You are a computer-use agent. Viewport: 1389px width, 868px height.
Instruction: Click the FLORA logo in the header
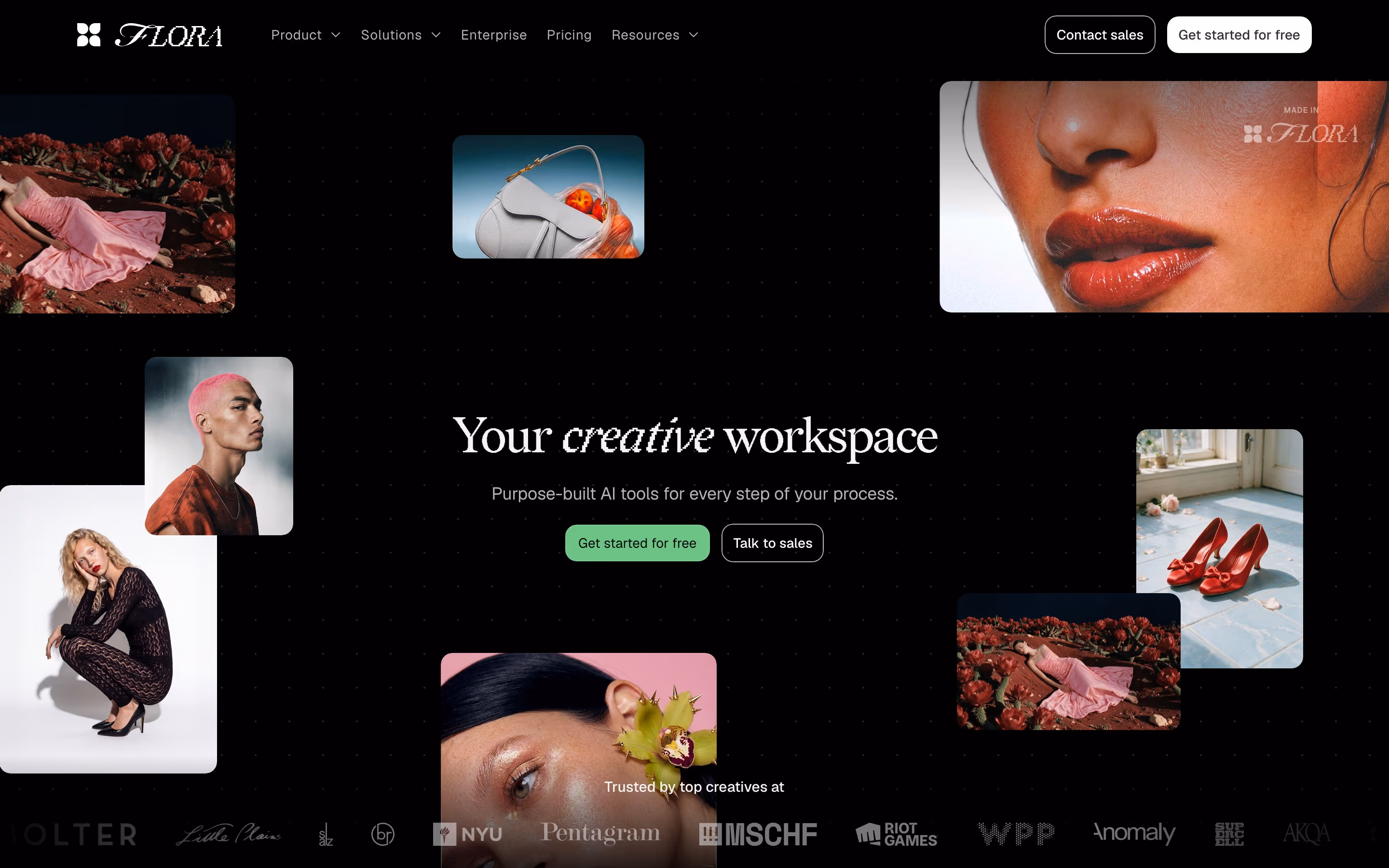pyautogui.click(x=149, y=35)
